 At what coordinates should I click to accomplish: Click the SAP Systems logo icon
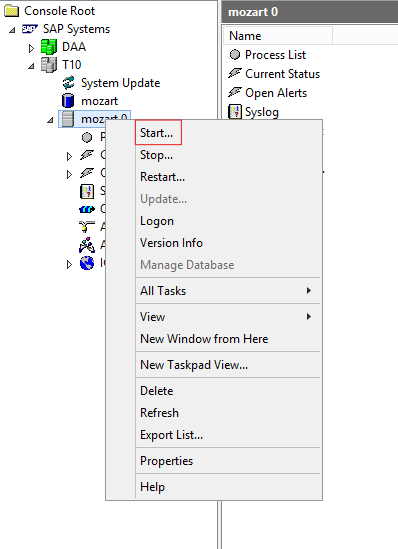coord(30,29)
